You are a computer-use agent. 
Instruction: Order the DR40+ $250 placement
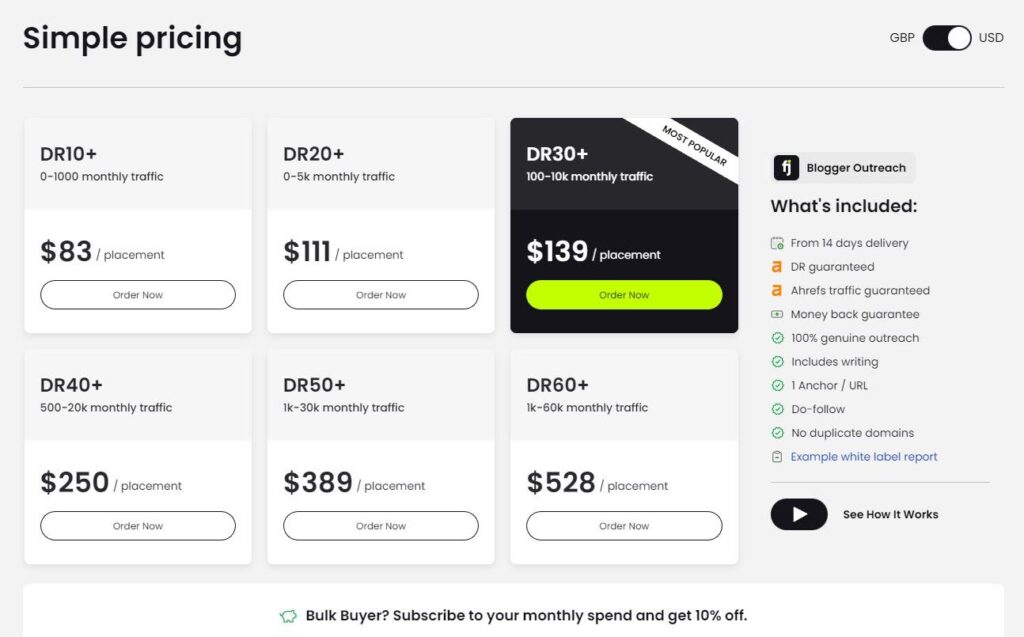[138, 526]
